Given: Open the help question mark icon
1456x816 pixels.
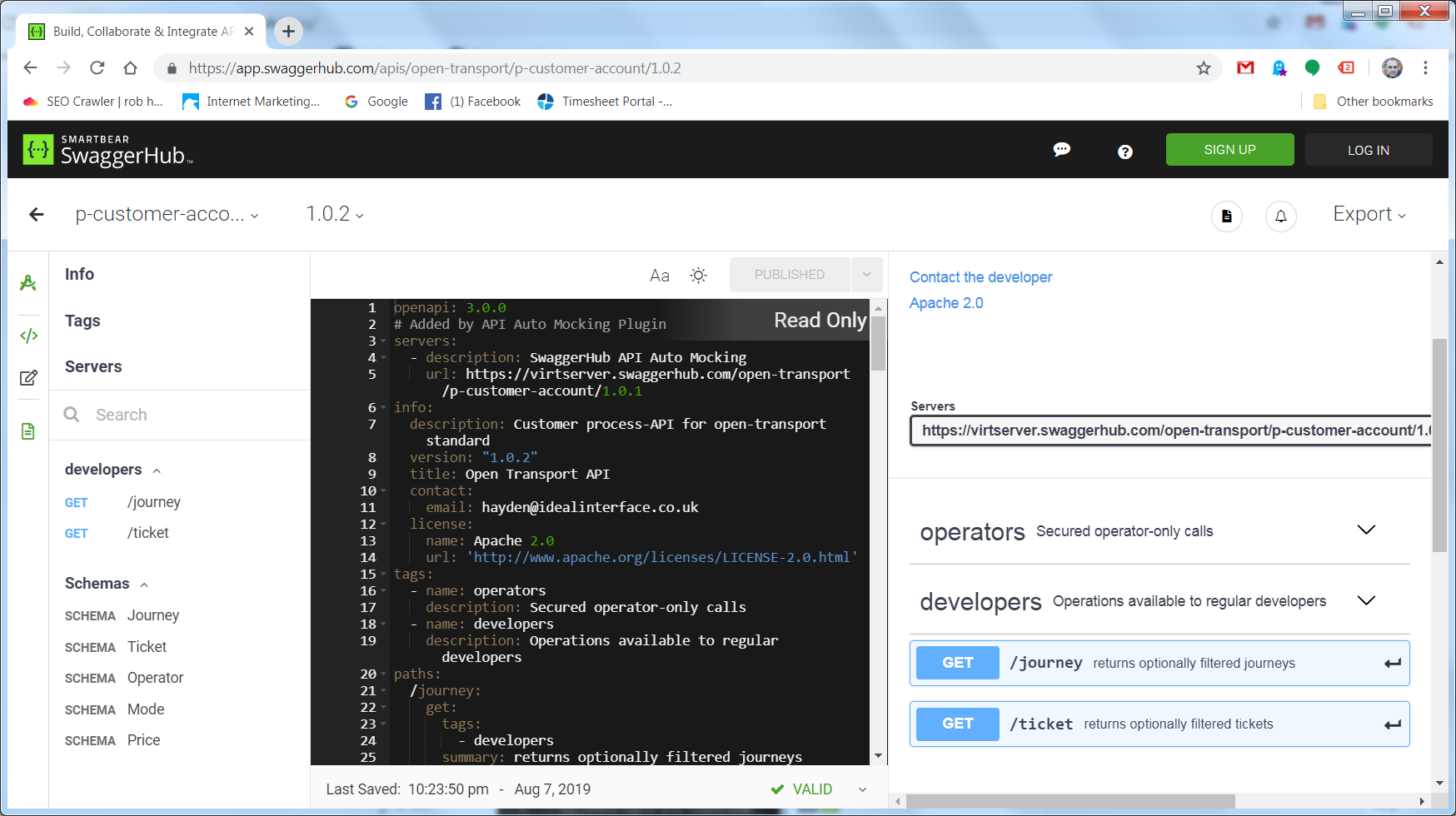Looking at the screenshot, I should tap(1124, 152).
